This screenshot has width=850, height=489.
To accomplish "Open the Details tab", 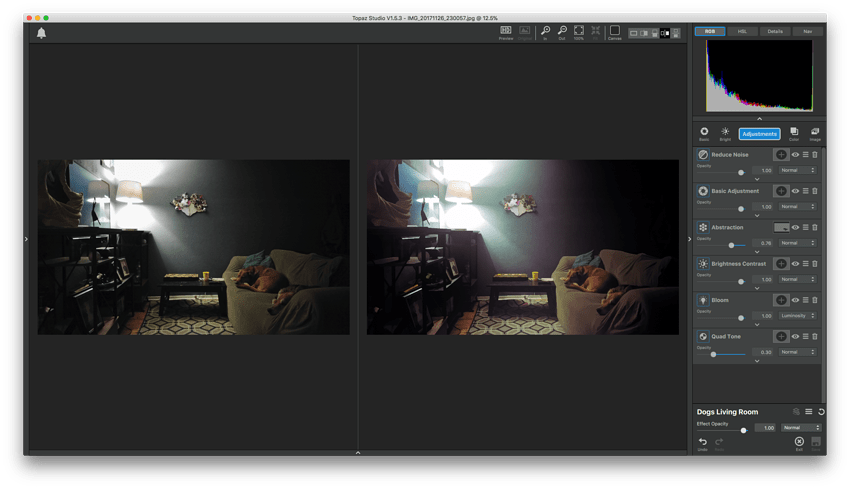I will [x=775, y=31].
